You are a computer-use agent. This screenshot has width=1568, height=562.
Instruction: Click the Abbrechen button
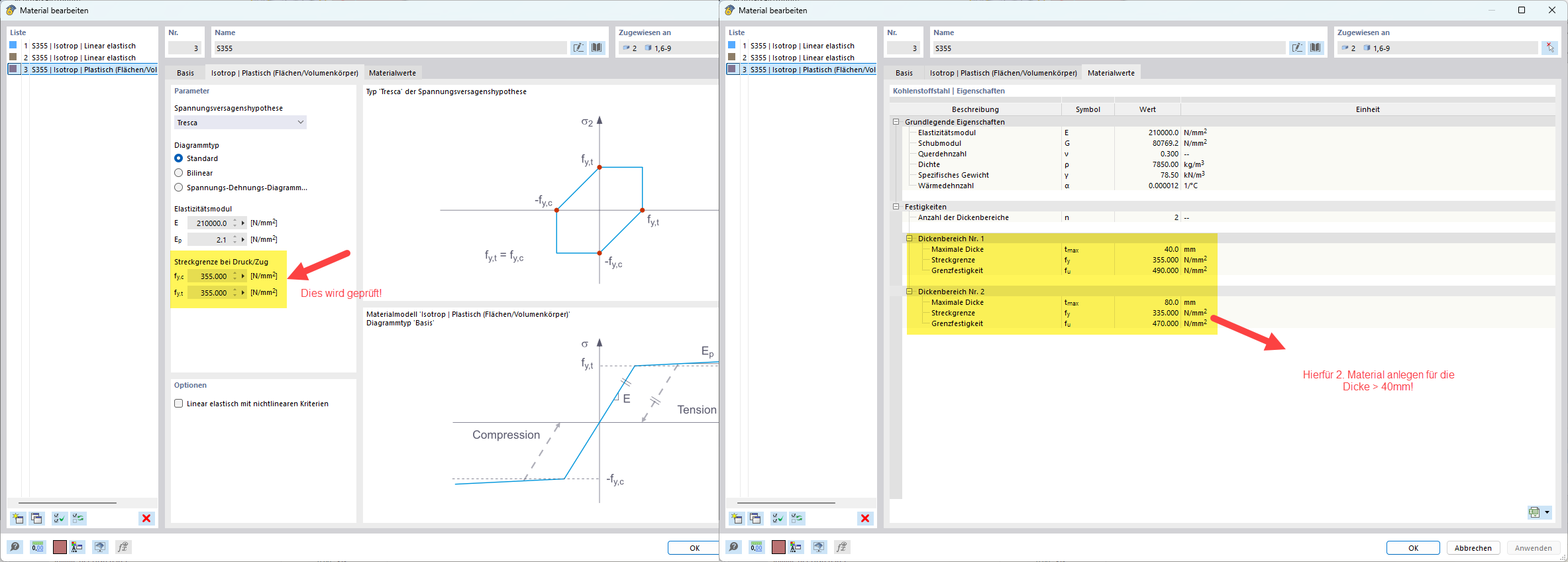tap(1473, 548)
